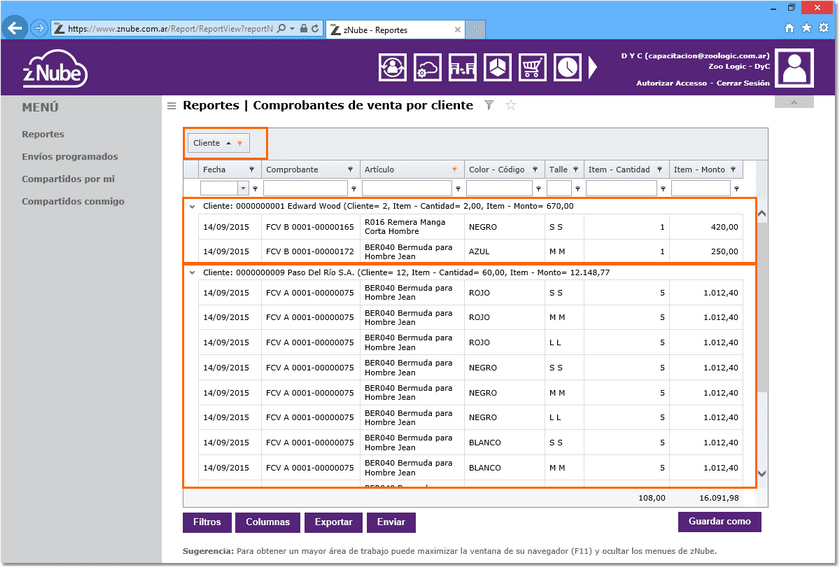Viewport: 840px width, 568px height.
Task: Click the user profile avatar
Action: pyautogui.click(x=794, y=68)
